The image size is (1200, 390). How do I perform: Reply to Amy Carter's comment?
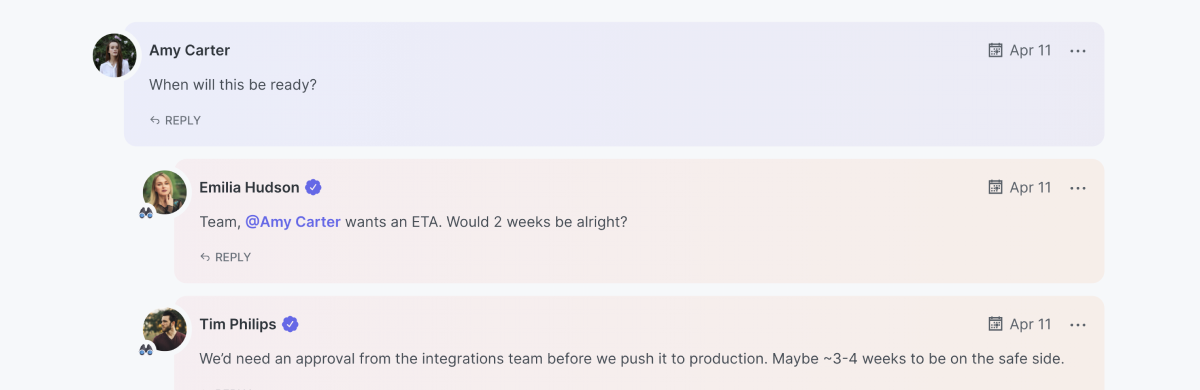(175, 120)
